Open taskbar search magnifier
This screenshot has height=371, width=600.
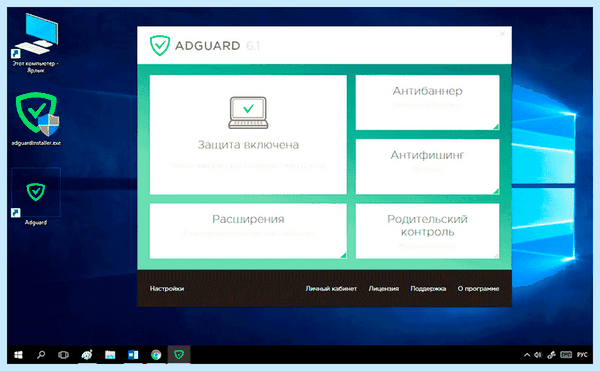click(41, 355)
